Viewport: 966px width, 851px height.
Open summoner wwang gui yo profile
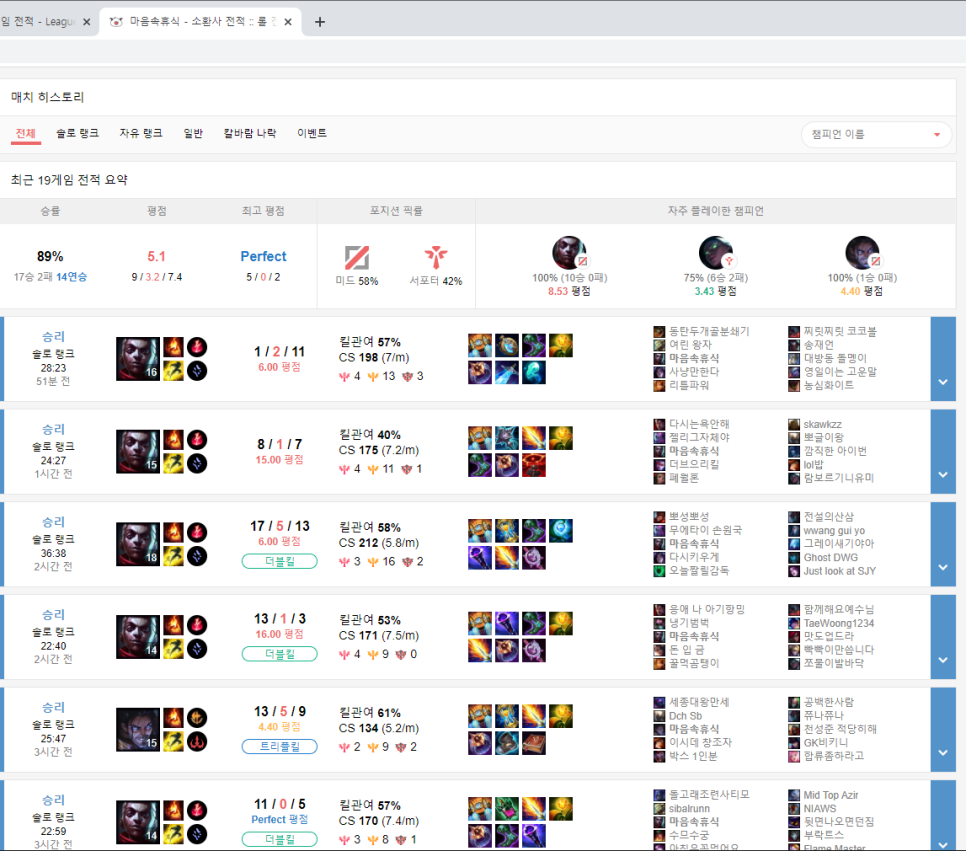[x=834, y=531]
